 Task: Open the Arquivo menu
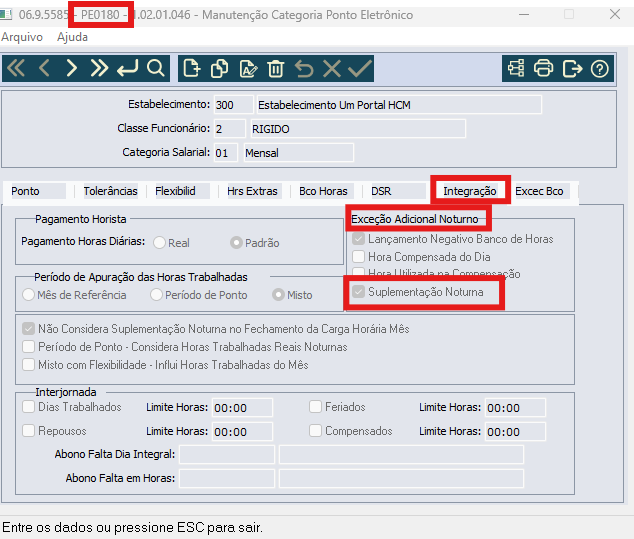point(22,37)
